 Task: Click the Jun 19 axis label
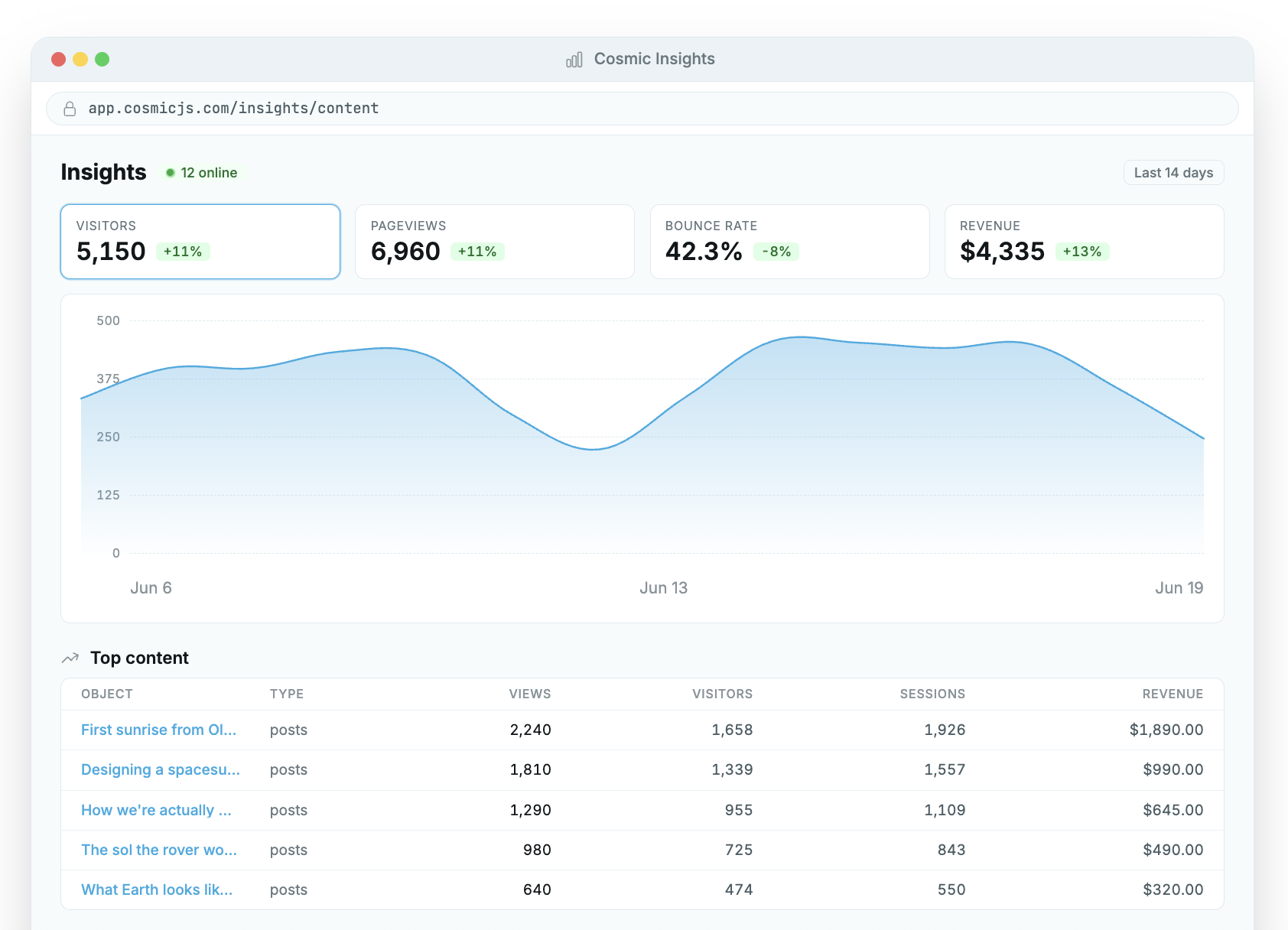tap(1179, 587)
